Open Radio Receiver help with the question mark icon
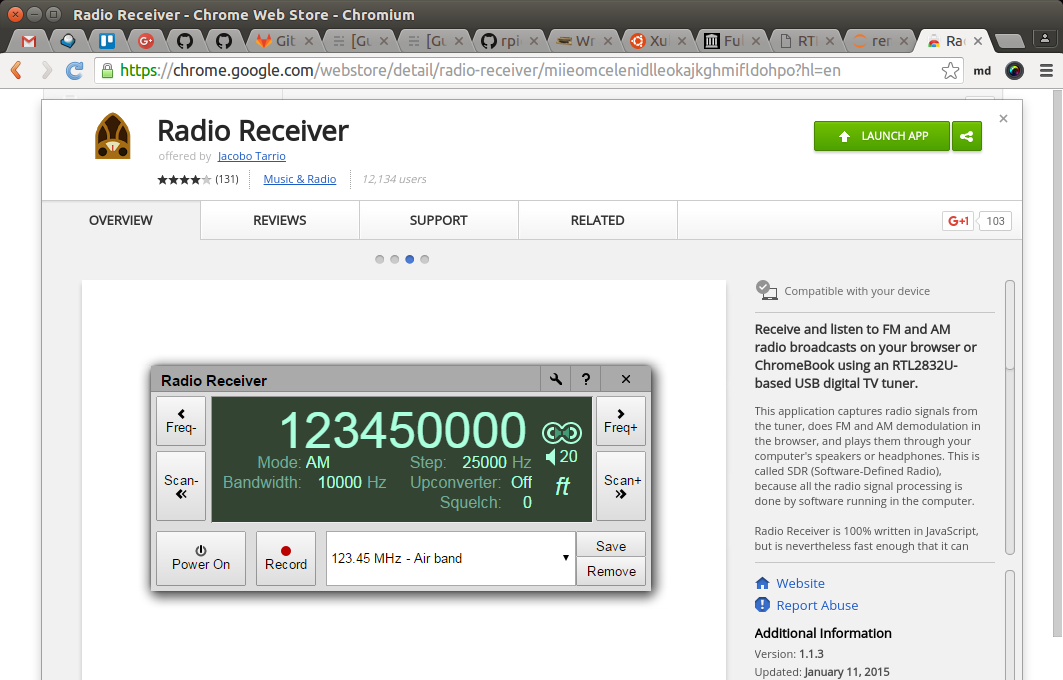 tap(586, 379)
